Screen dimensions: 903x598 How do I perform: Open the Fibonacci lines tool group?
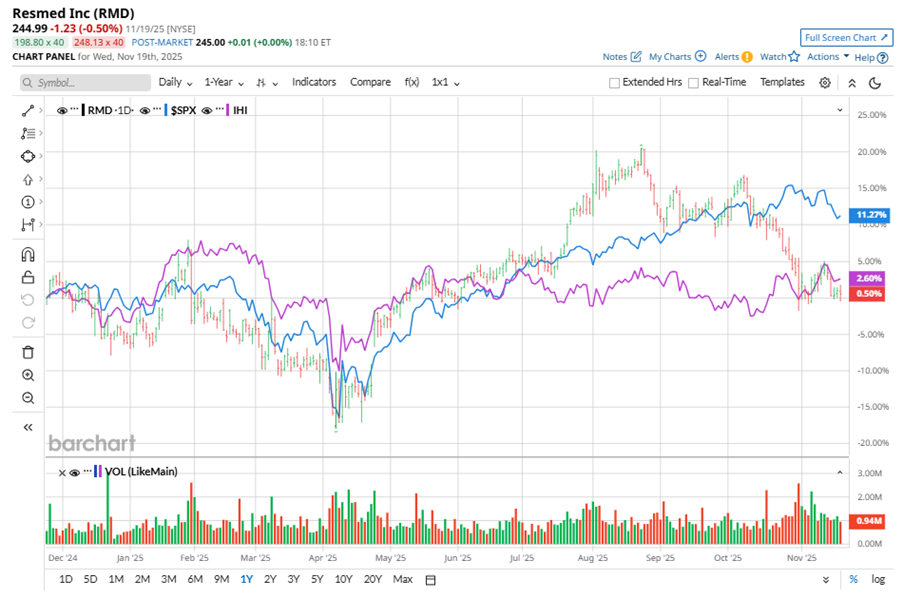point(28,133)
